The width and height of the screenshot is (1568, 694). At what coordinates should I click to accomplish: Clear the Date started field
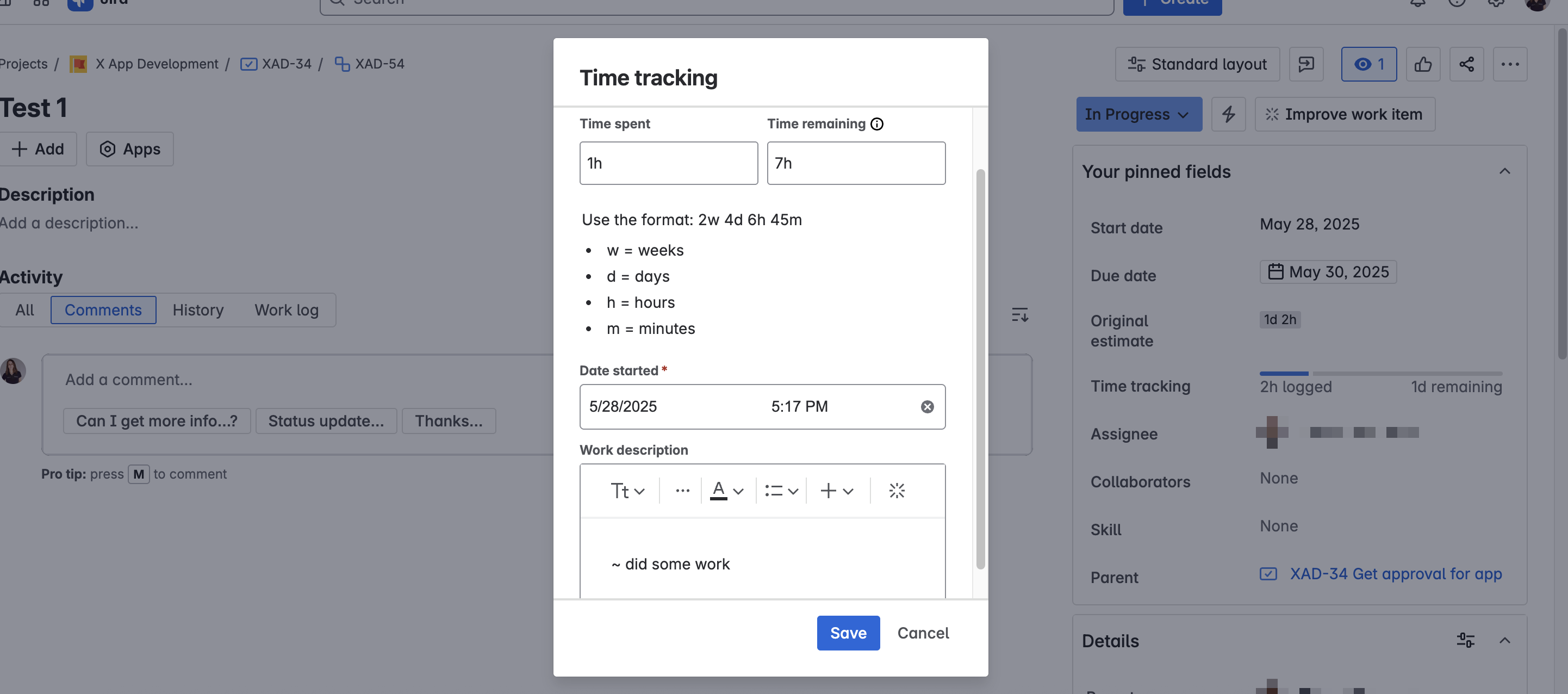(926, 407)
